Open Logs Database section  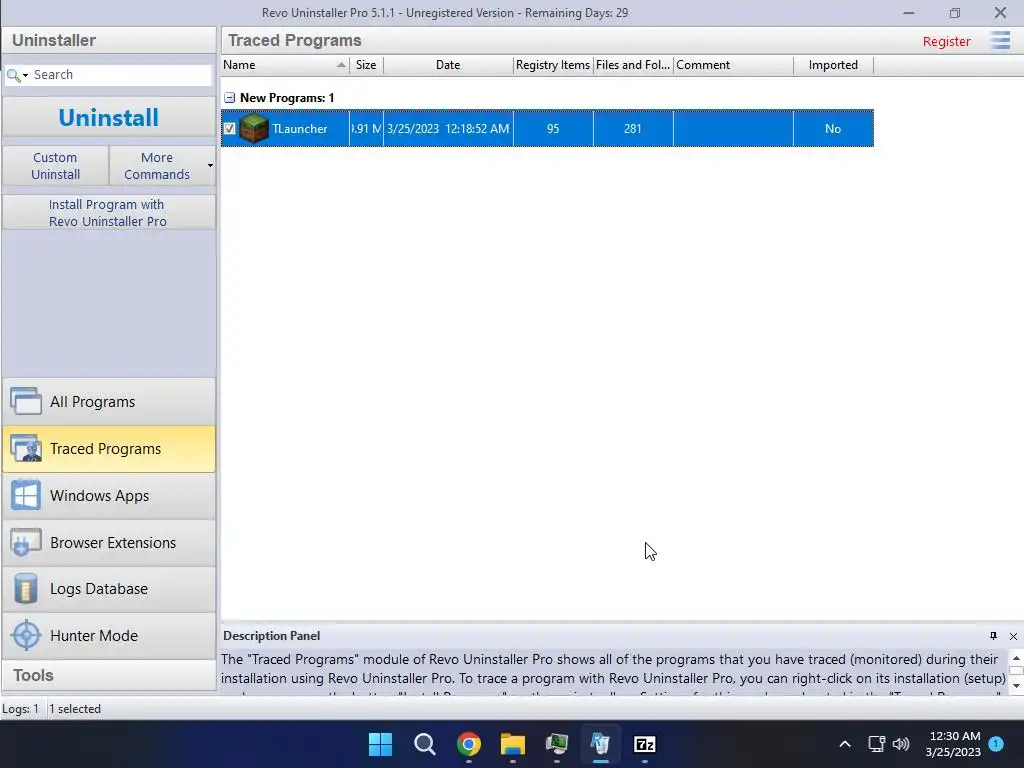pos(108,589)
